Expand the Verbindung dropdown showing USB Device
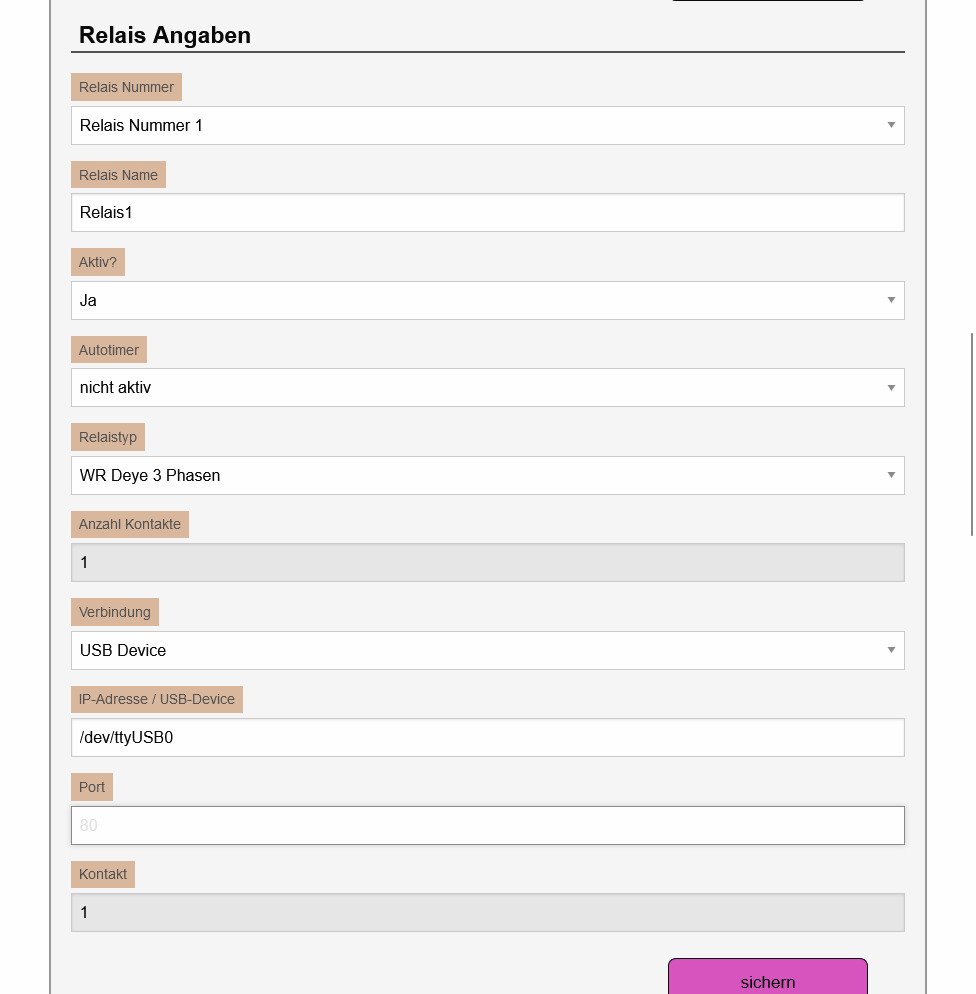The image size is (976, 994). coord(487,651)
